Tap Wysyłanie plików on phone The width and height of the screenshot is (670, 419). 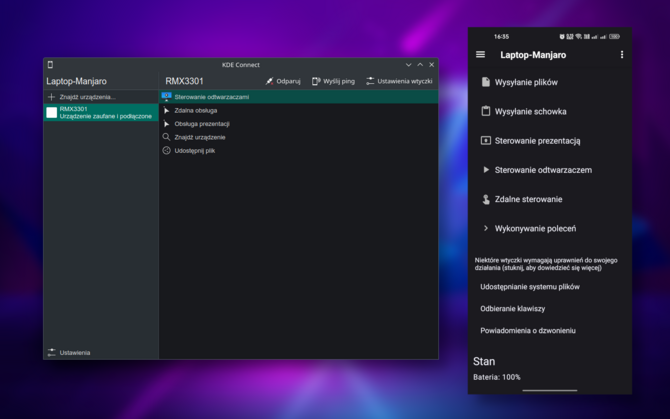coord(550,82)
